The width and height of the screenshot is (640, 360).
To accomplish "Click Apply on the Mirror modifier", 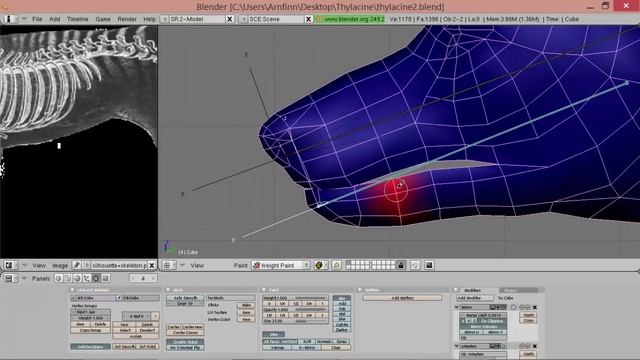I will click(x=528, y=315).
